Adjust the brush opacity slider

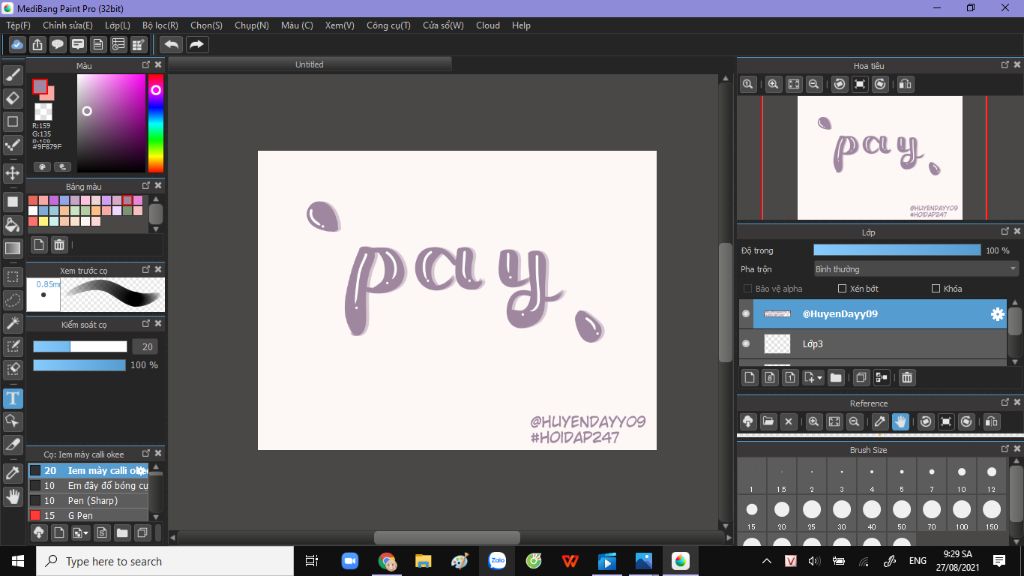(x=80, y=365)
